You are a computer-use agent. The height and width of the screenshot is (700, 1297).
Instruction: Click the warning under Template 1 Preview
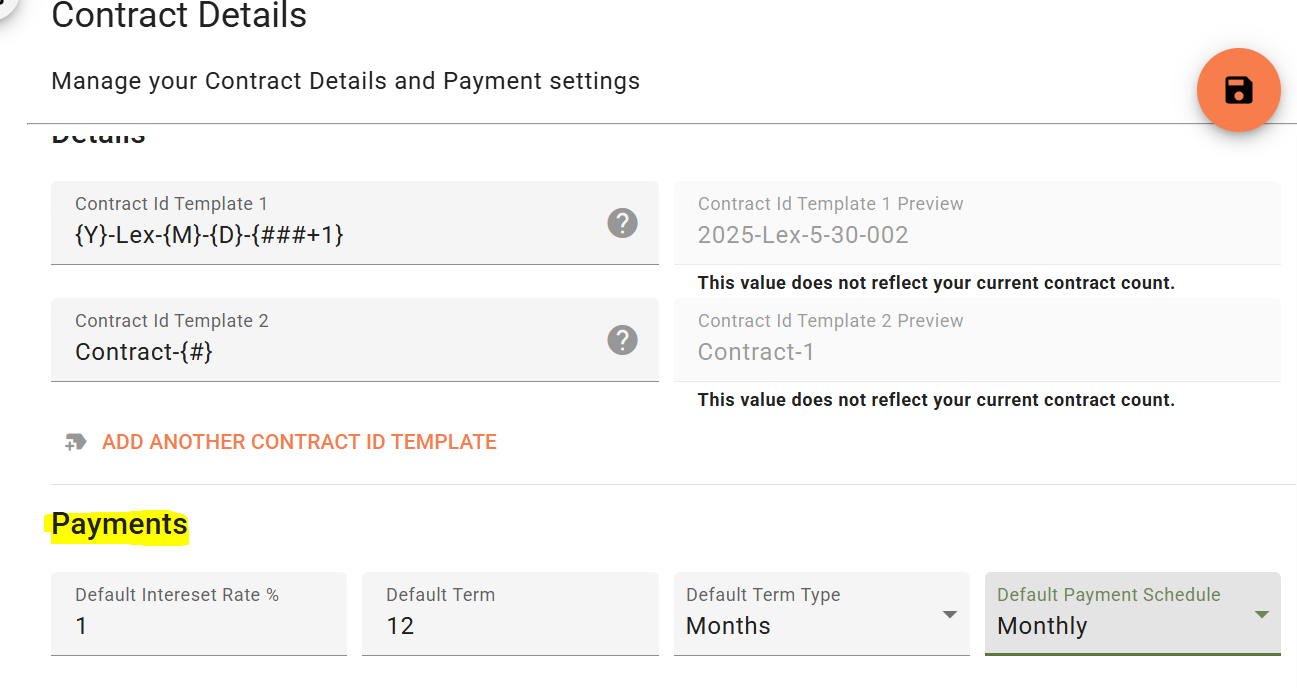coord(936,283)
